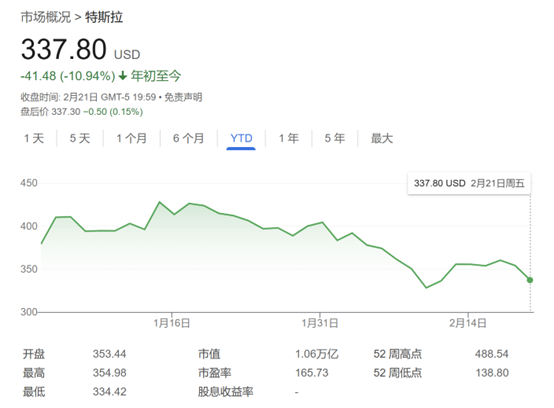Screen dimensions: 554x408
Task: Click the 特斯拉 breadcrumb title
Action: tap(104, 17)
